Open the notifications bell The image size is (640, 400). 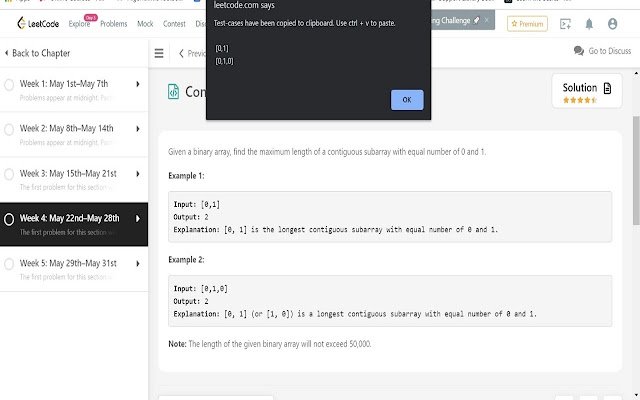tap(589, 24)
